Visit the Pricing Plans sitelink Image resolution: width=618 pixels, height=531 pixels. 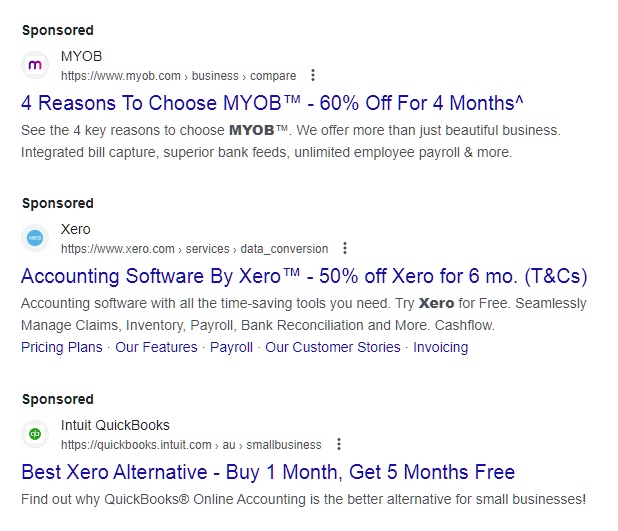click(x=62, y=347)
